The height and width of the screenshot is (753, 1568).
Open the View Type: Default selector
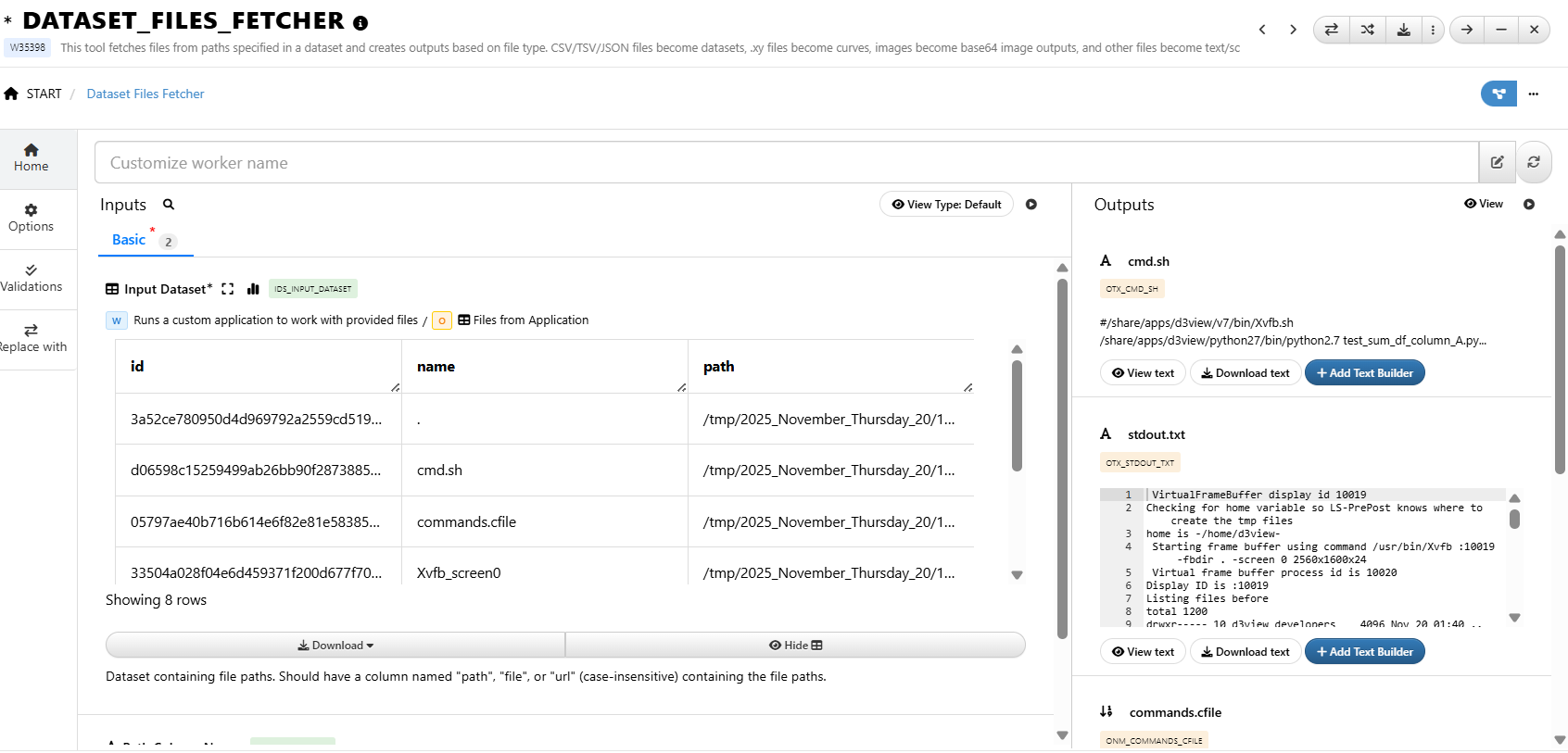(945, 205)
